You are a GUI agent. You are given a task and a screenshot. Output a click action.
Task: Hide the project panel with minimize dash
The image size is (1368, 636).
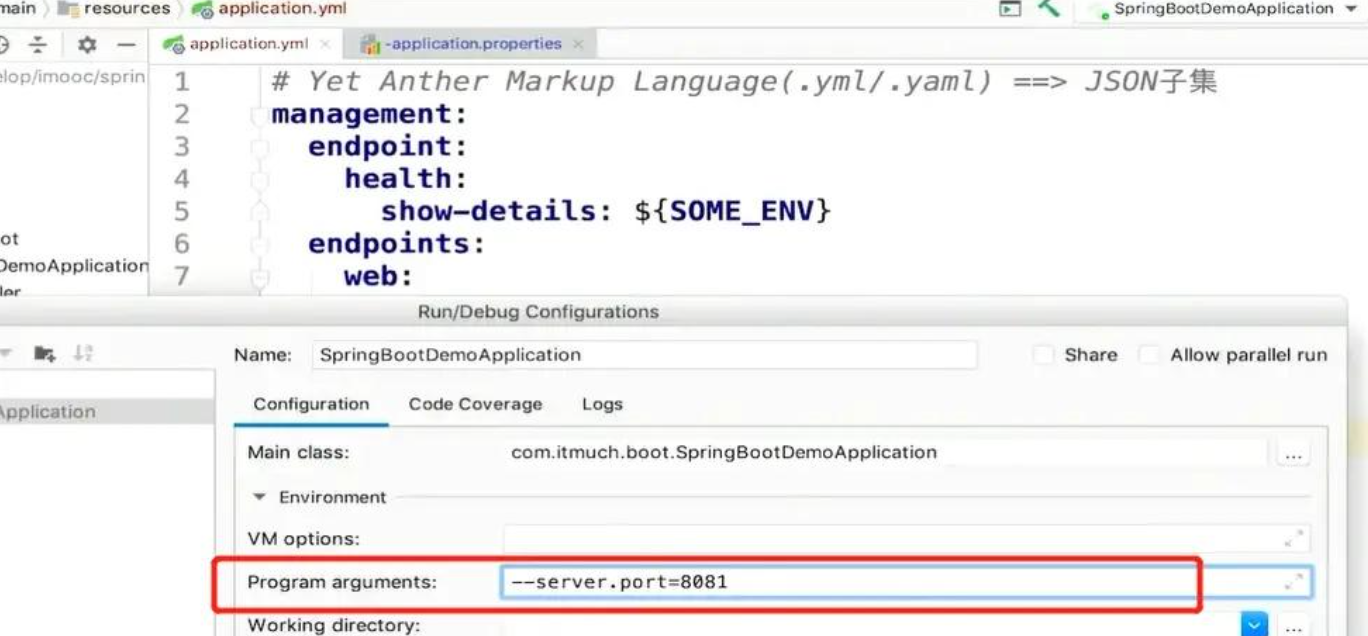click(x=126, y=45)
